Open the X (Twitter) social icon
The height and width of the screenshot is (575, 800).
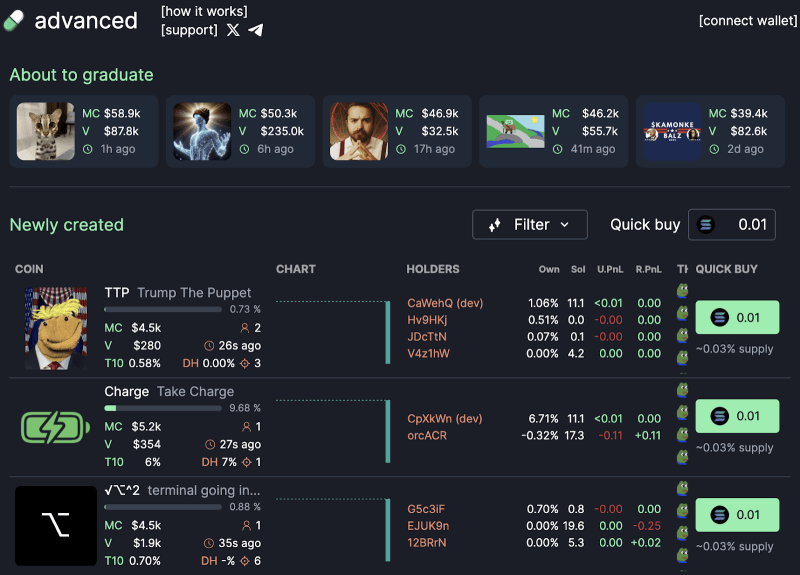pyautogui.click(x=233, y=30)
